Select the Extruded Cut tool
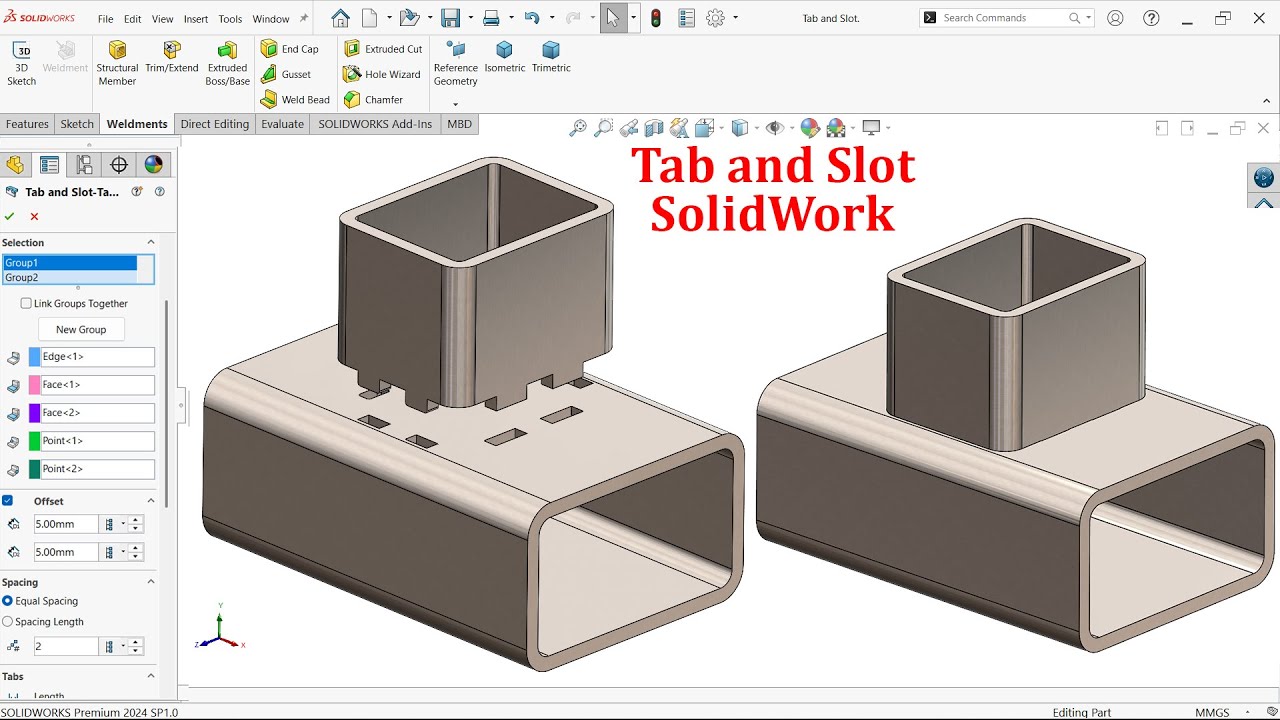Viewport: 1280px width, 720px height. [x=382, y=49]
